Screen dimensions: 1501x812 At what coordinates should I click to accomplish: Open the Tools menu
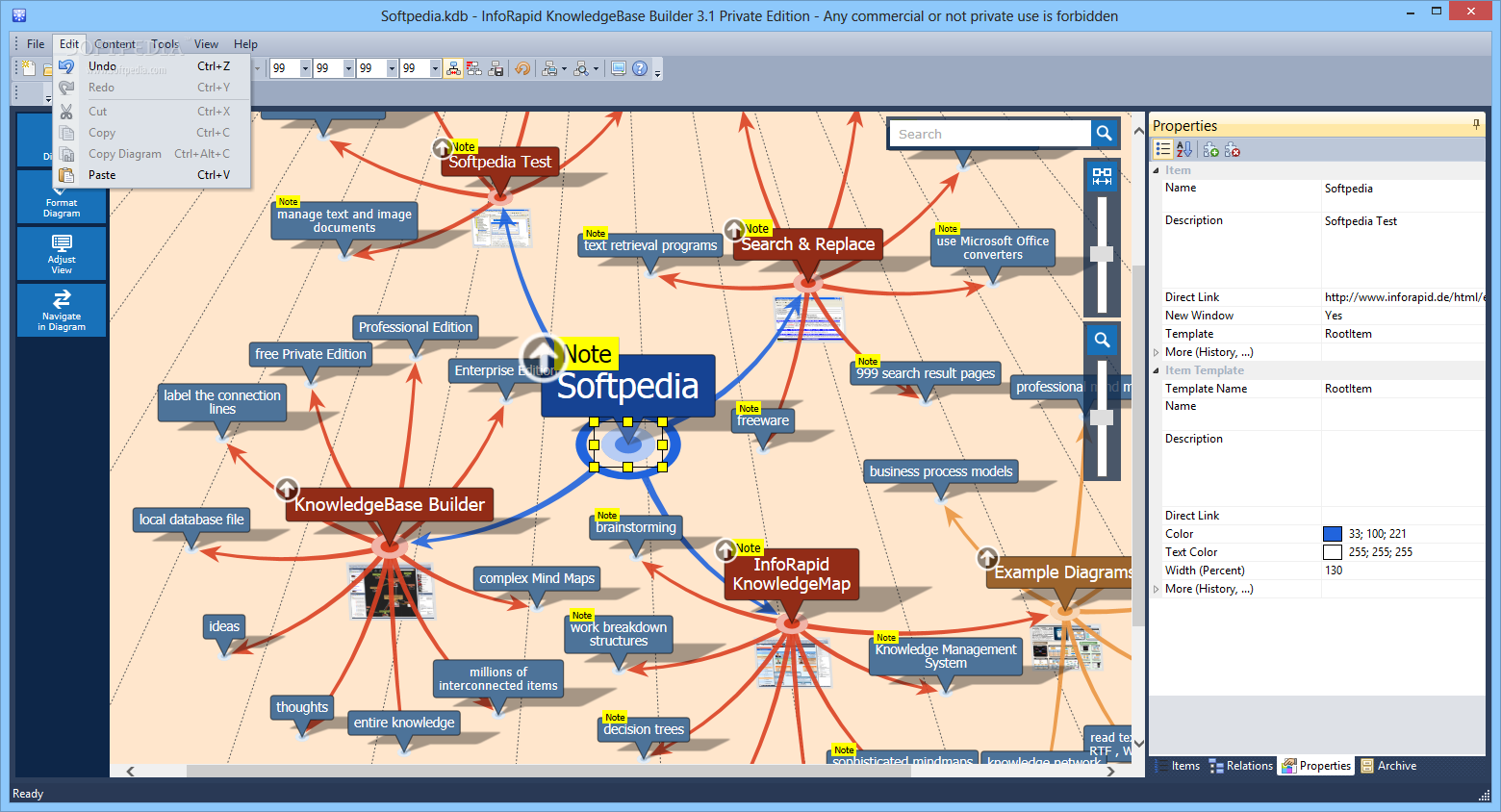pyautogui.click(x=165, y=44)
